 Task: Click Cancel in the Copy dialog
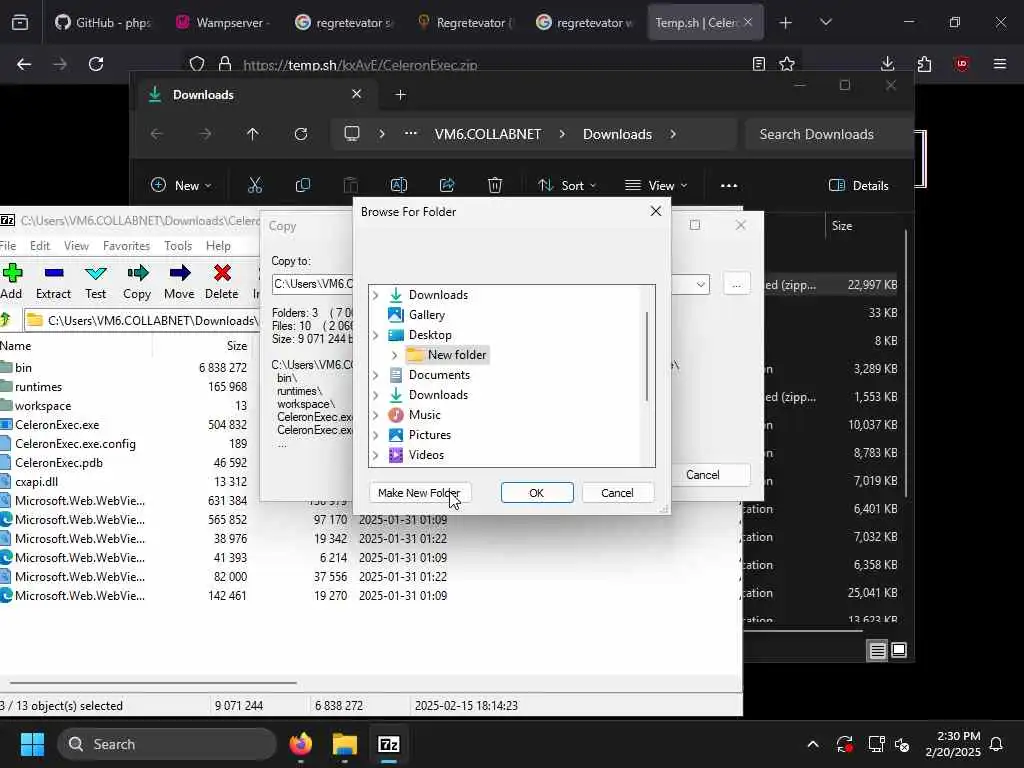(703, 475)
